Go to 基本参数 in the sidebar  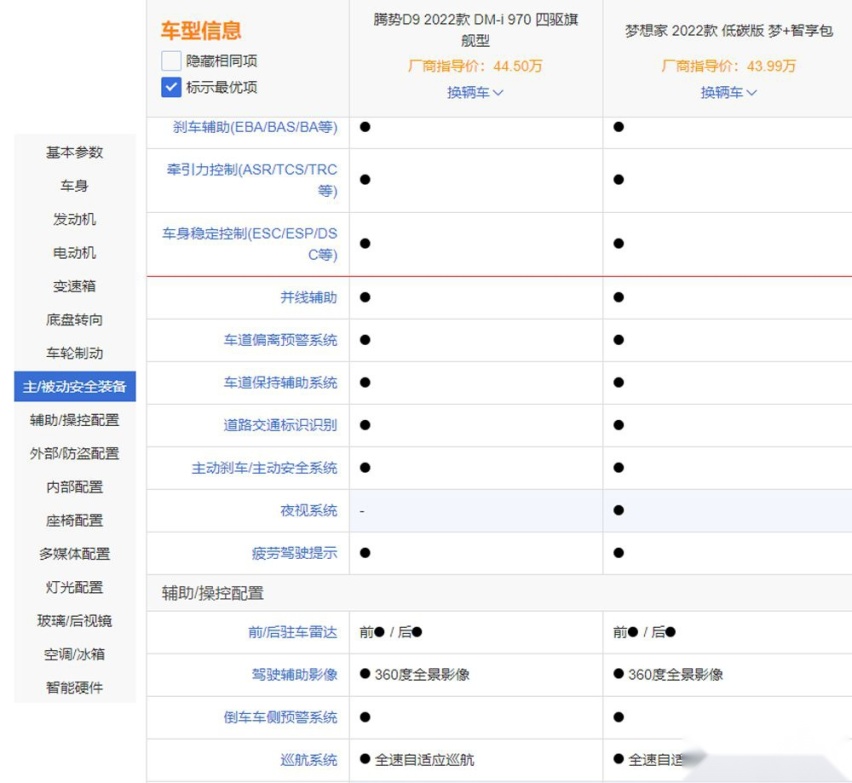(x=75, y=152)
